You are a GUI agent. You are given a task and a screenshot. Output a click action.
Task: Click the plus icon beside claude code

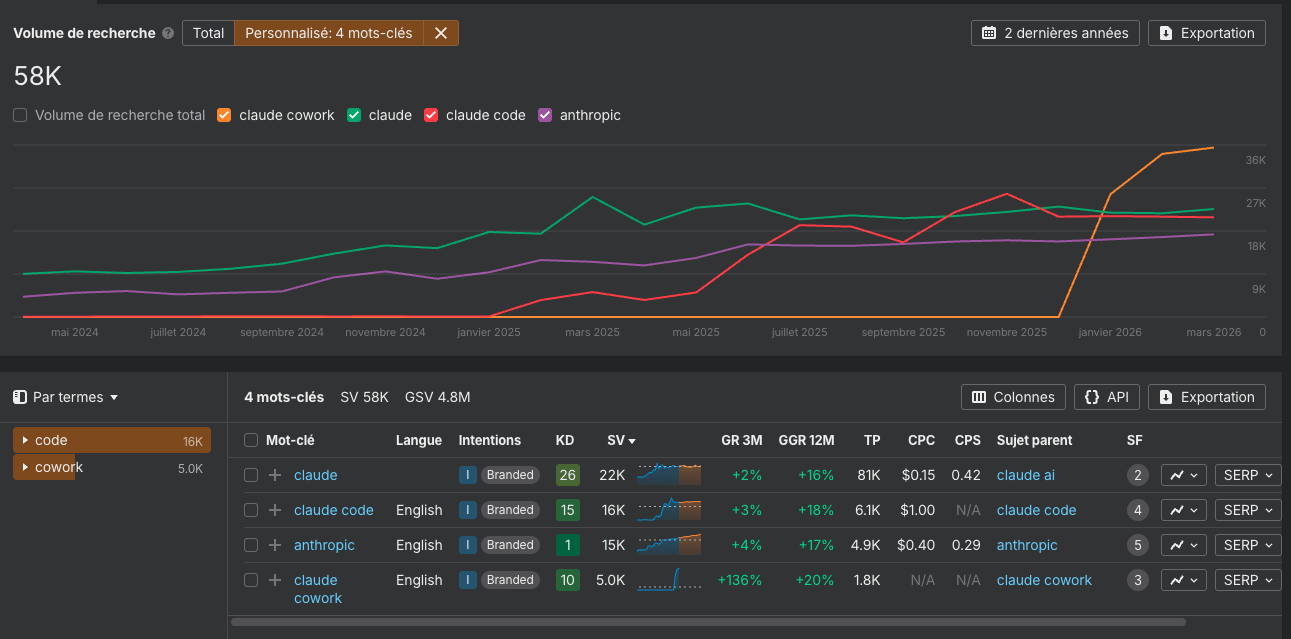click(x=273, y=510)
